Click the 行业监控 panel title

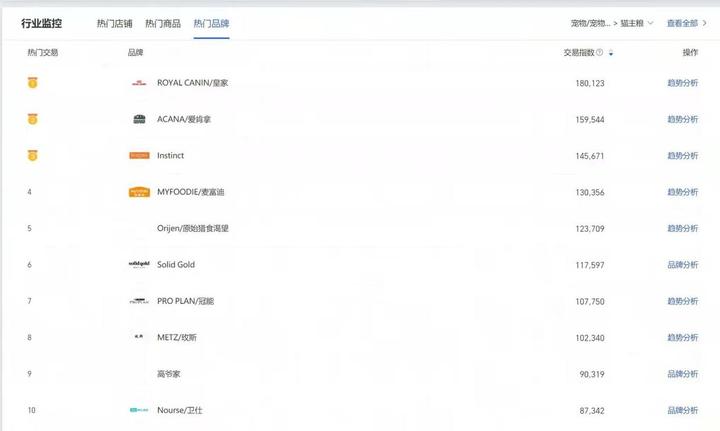click(x=41, y=23)
